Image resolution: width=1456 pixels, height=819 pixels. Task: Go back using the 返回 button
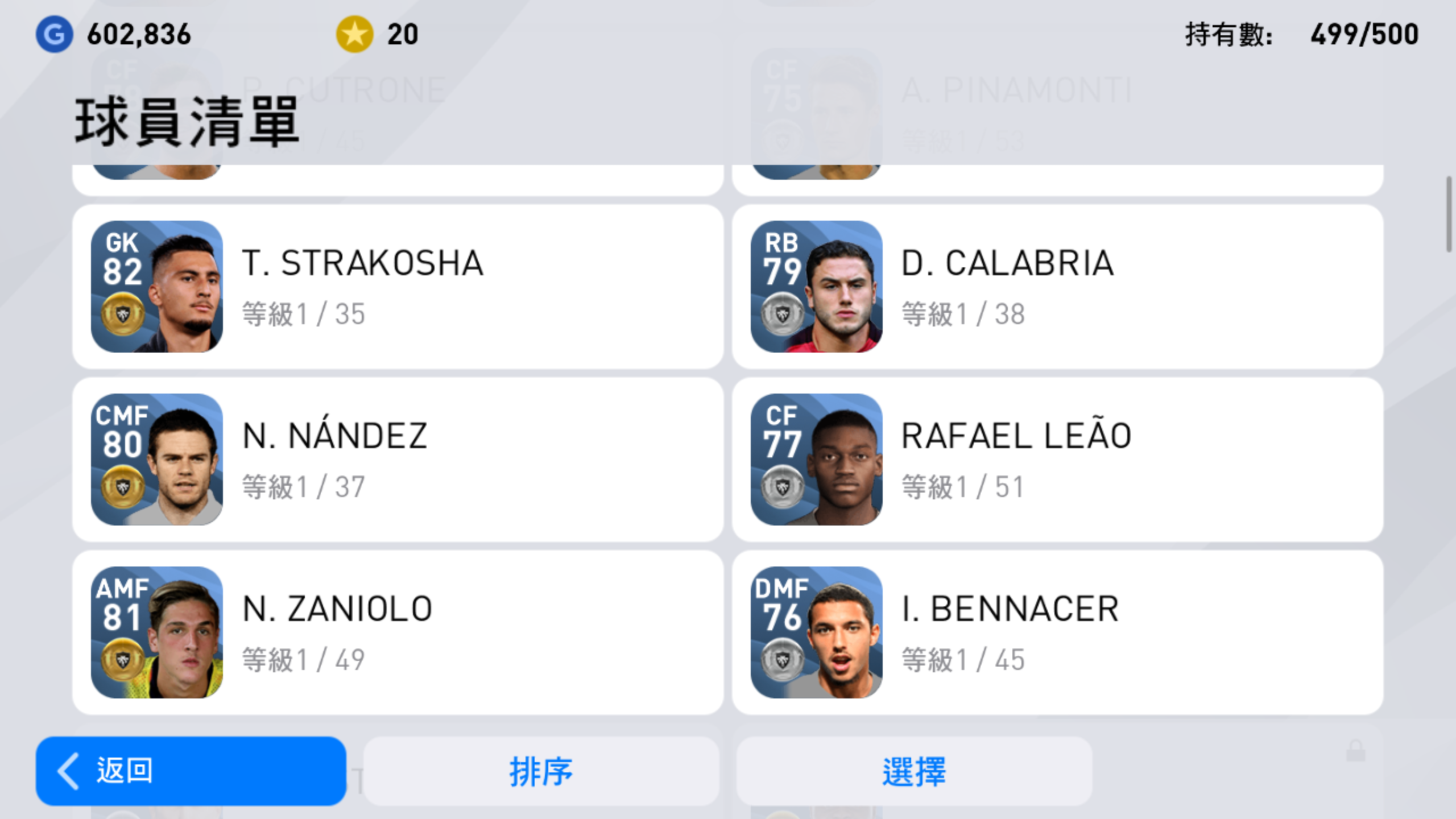[x=191, y=771]
